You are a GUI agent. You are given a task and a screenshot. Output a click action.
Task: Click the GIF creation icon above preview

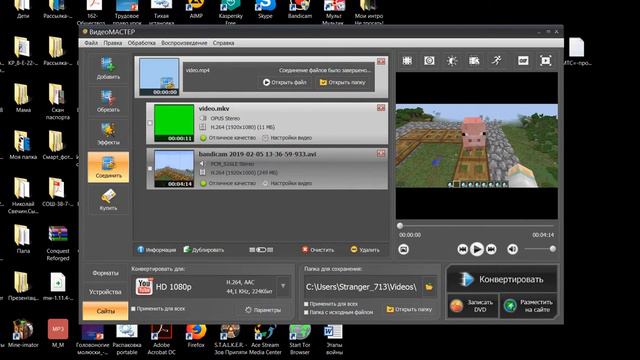pos(523,61)
